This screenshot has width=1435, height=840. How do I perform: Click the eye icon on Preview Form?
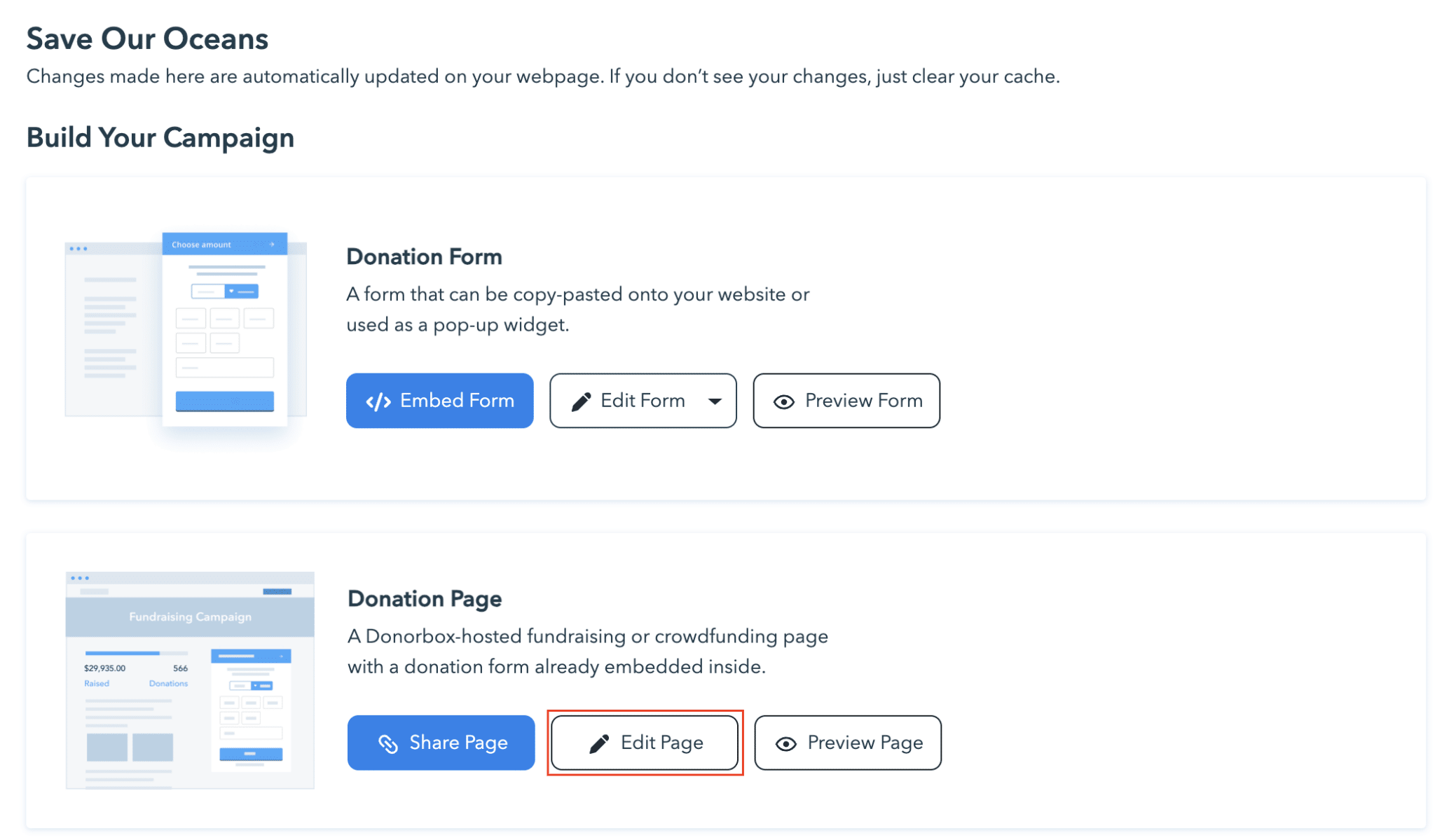coord(784,401)
